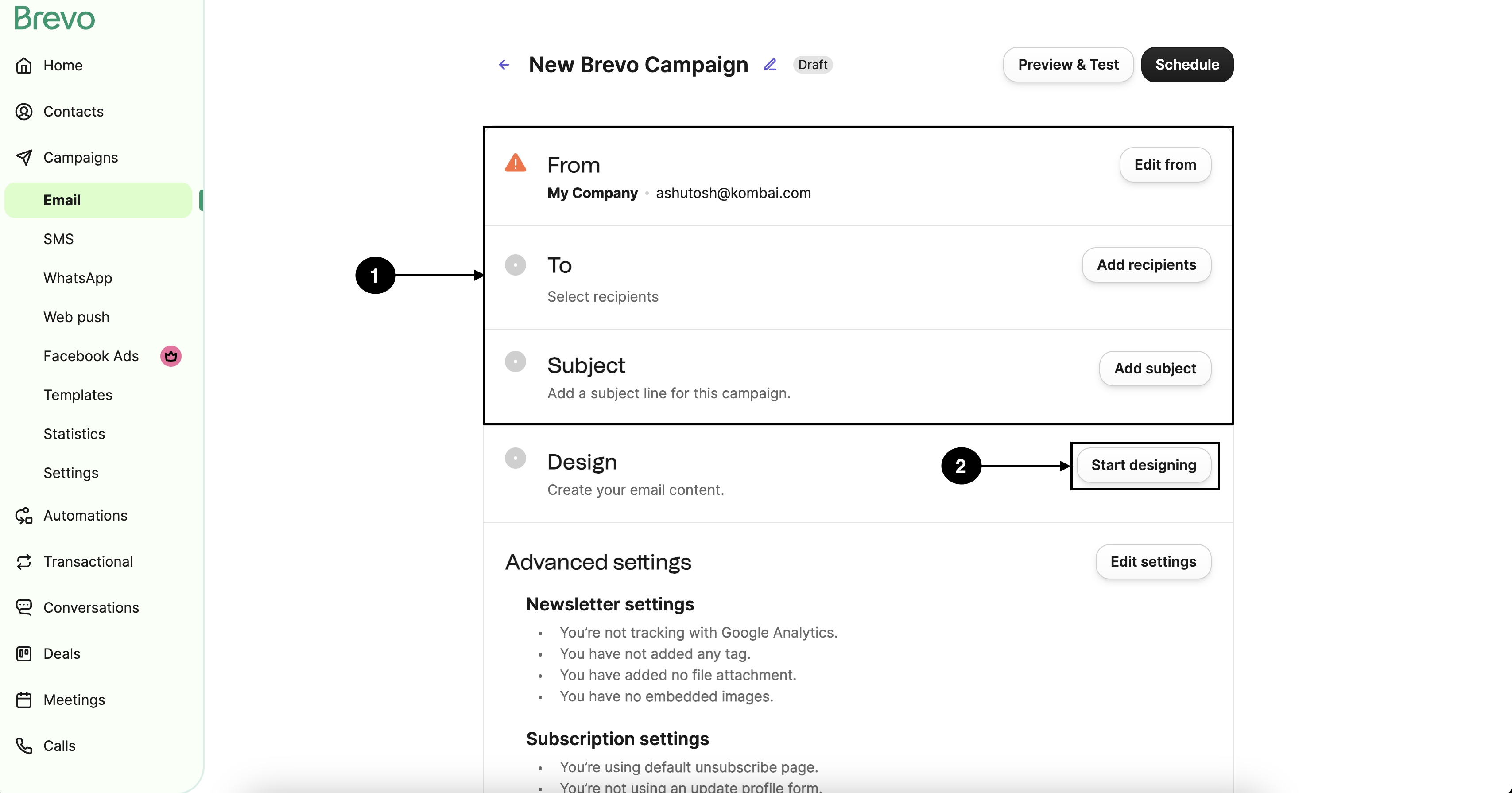Open the WhatsApp campaigns section
Screen dimensions: 1512x793
[78, 278]
